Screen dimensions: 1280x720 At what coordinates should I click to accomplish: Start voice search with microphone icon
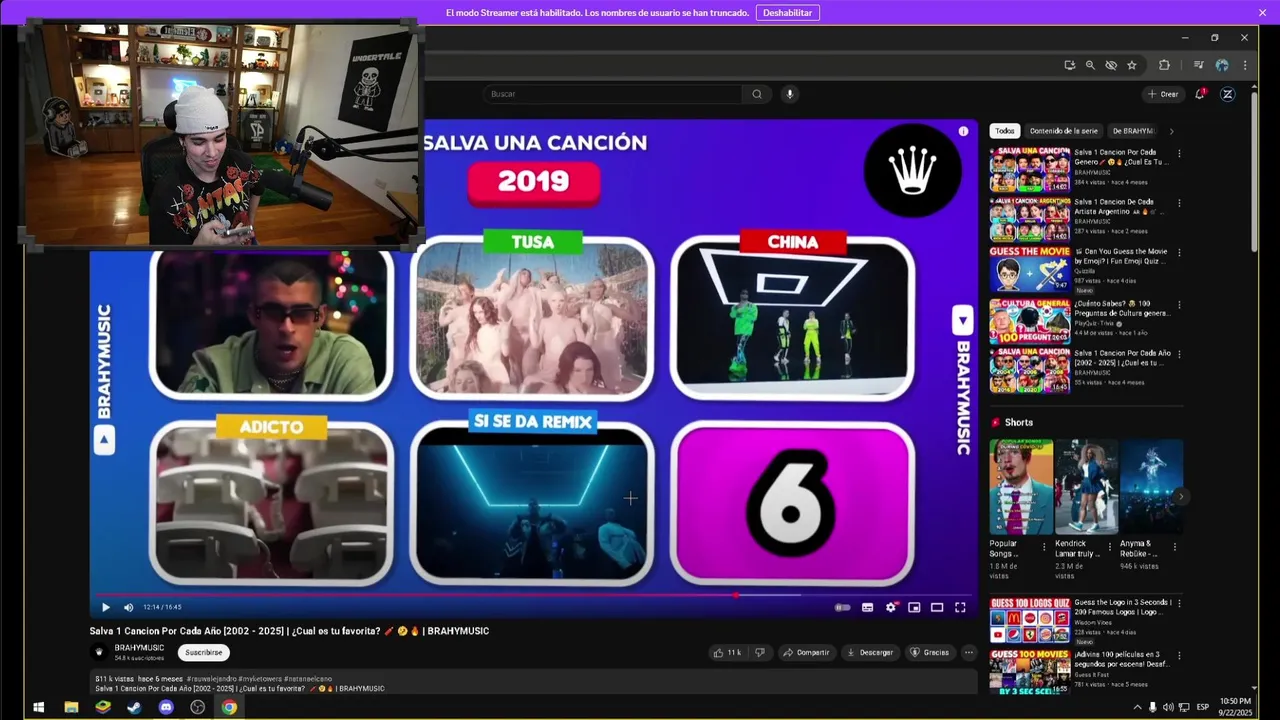click(x=790, y=94)
